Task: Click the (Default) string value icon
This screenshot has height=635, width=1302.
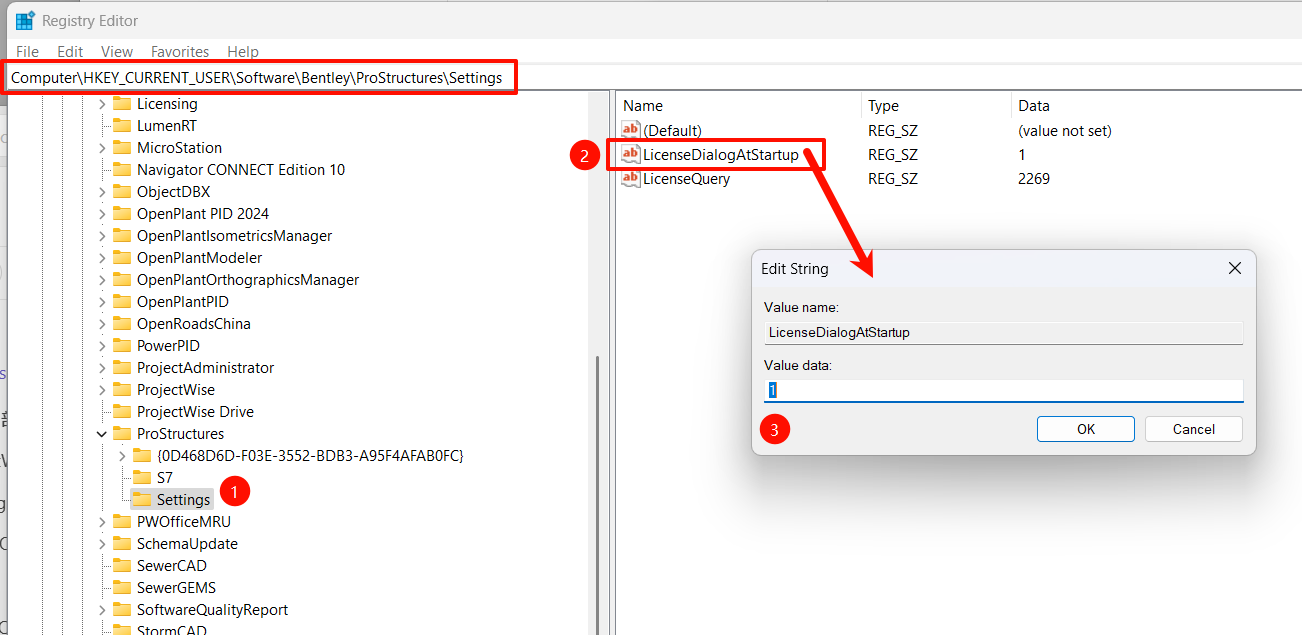Action: [630, 130]
